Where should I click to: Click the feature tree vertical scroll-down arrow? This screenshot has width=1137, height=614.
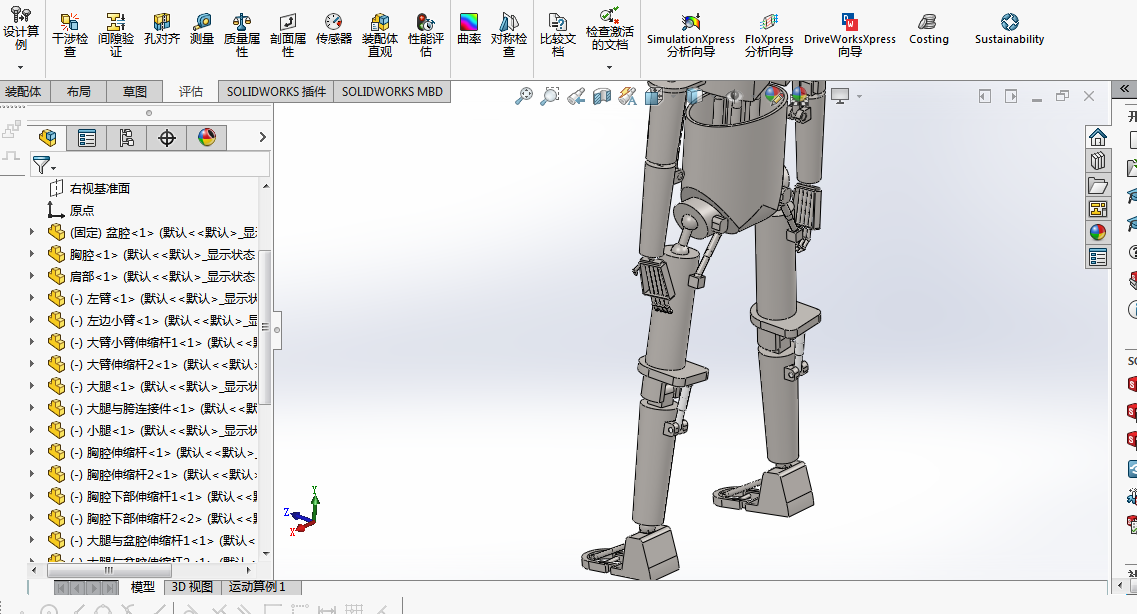[x=266, y=554]
